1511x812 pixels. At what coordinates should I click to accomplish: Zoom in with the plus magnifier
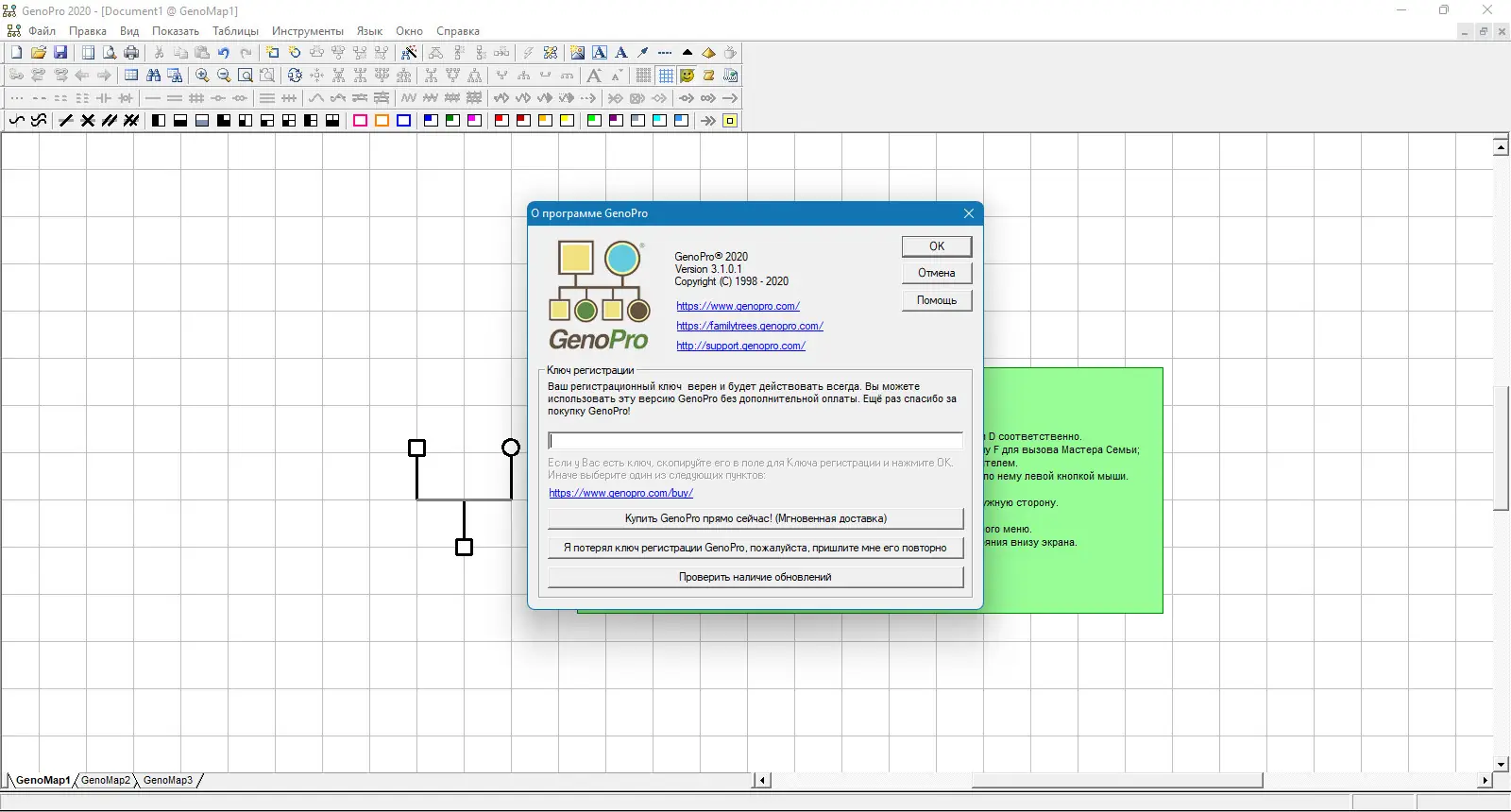pyautogui.click(x=202, y=76)
